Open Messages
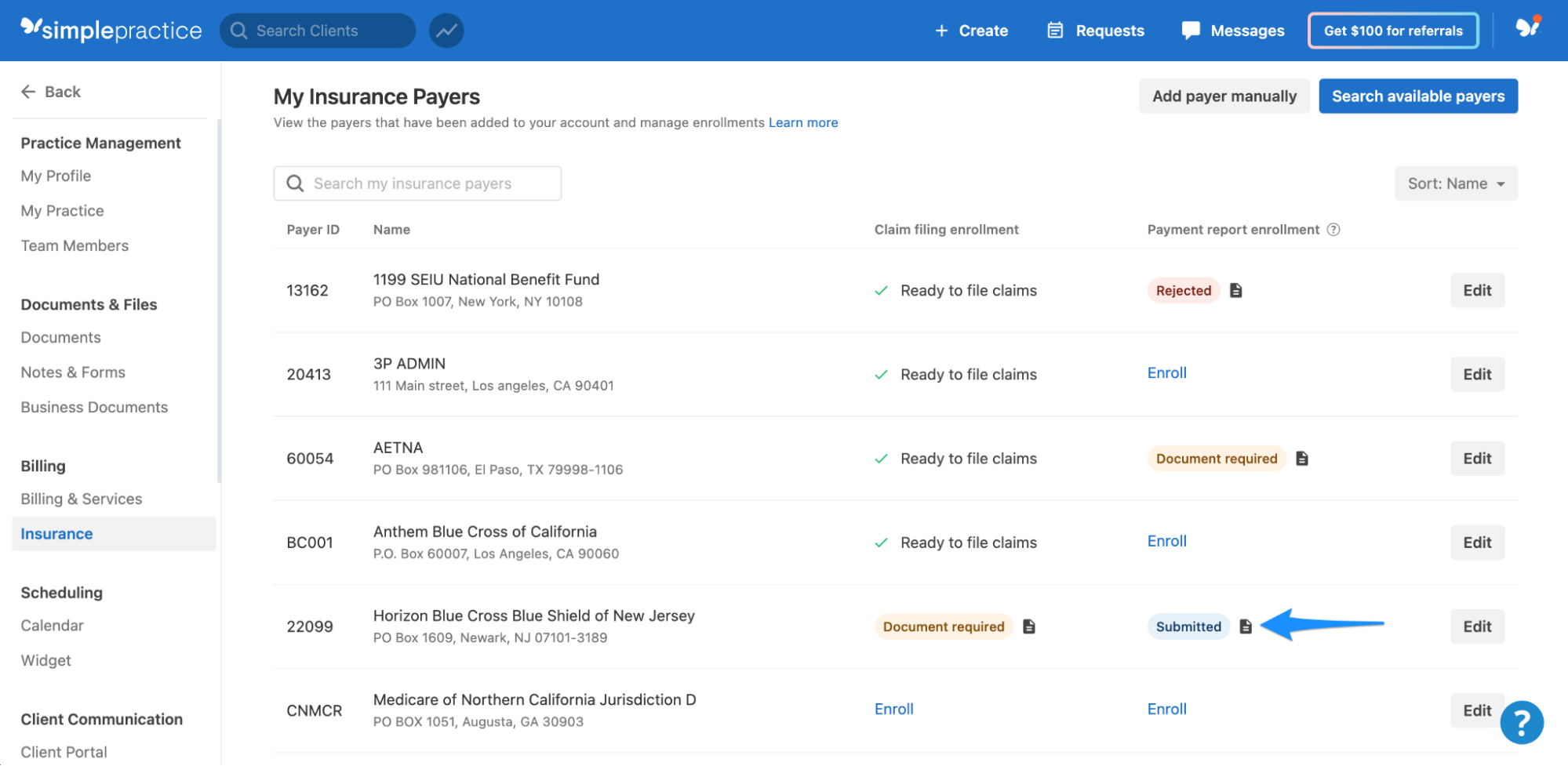1568x766 pixels. coord(1233,31)
